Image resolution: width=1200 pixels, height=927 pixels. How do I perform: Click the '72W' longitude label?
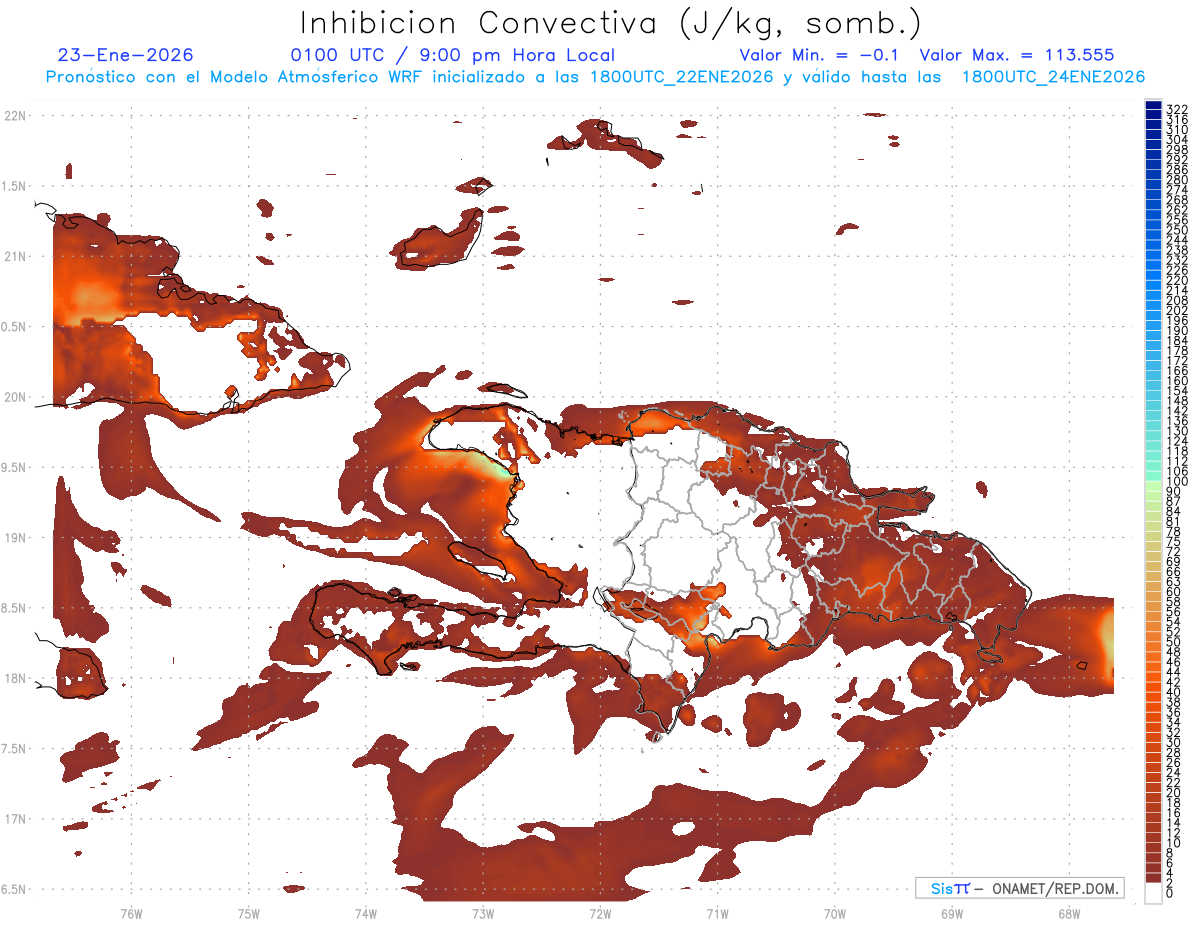600,913
